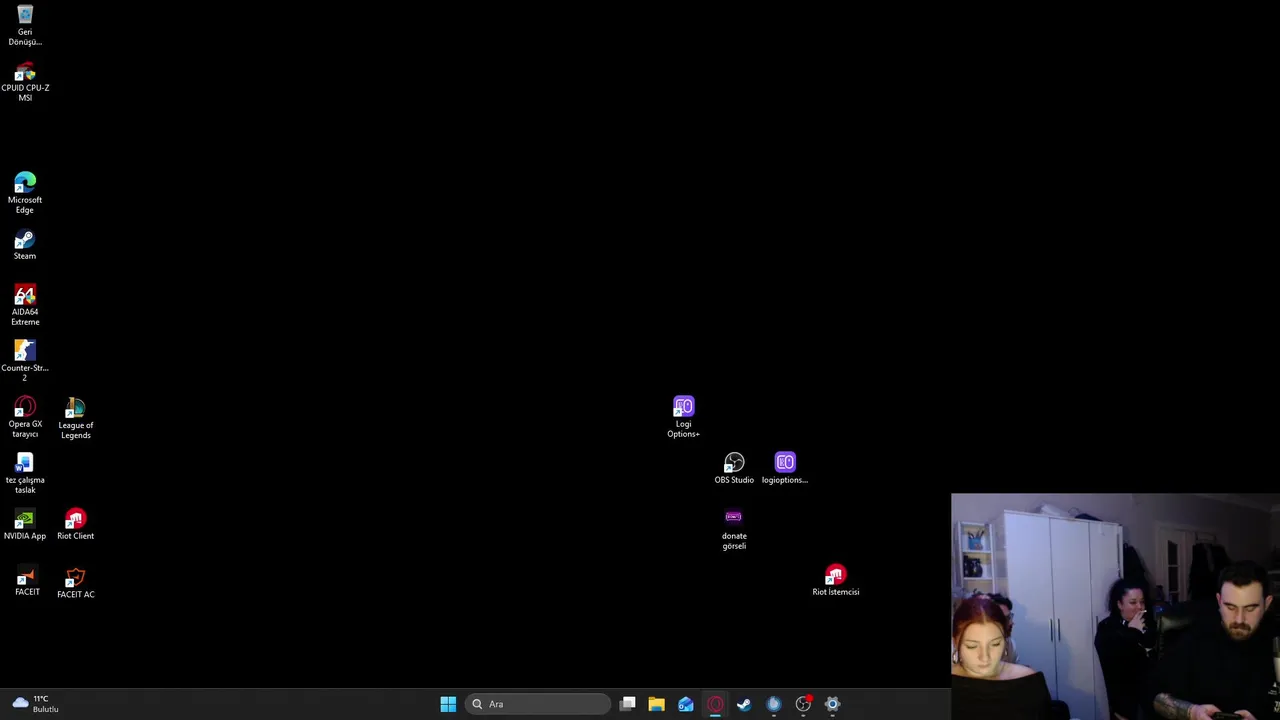Select the Logi Options+ desktop icon
The width and height of the screenshot is (1280, 720).
(684, 417)
